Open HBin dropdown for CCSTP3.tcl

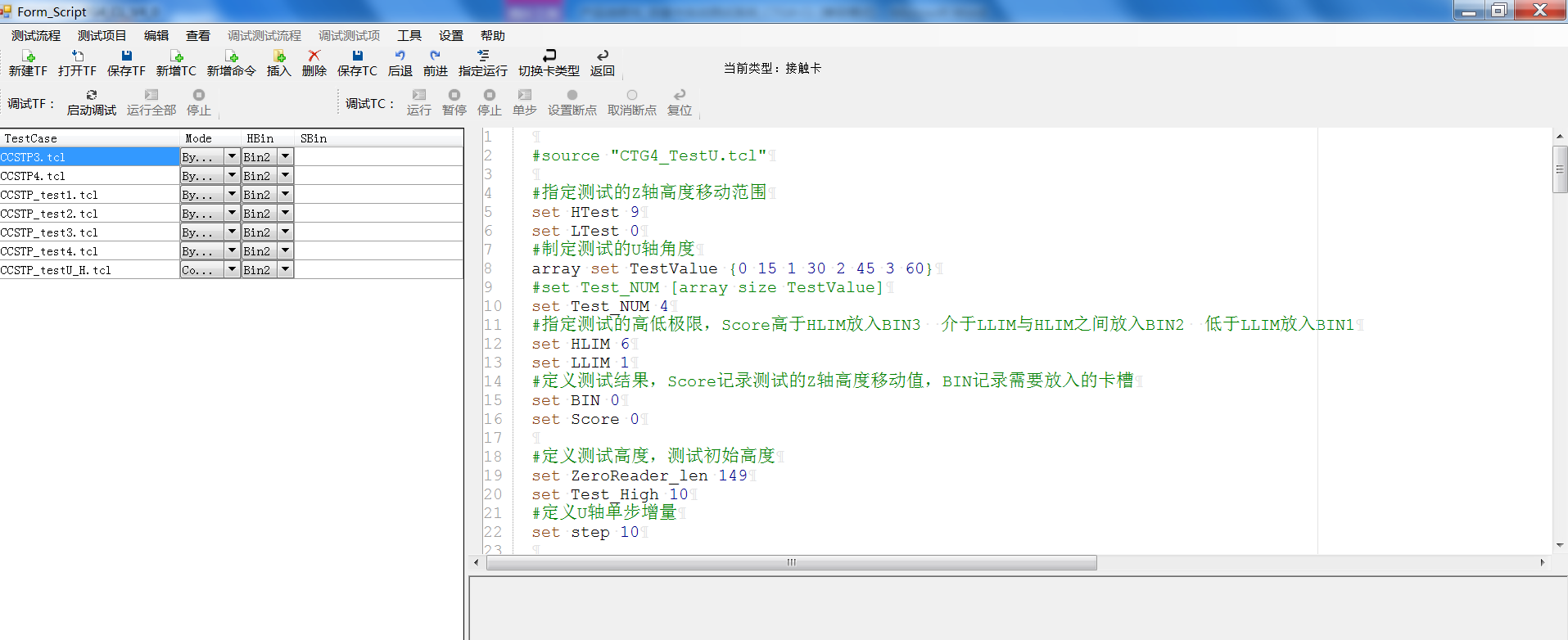click(285, 156)
